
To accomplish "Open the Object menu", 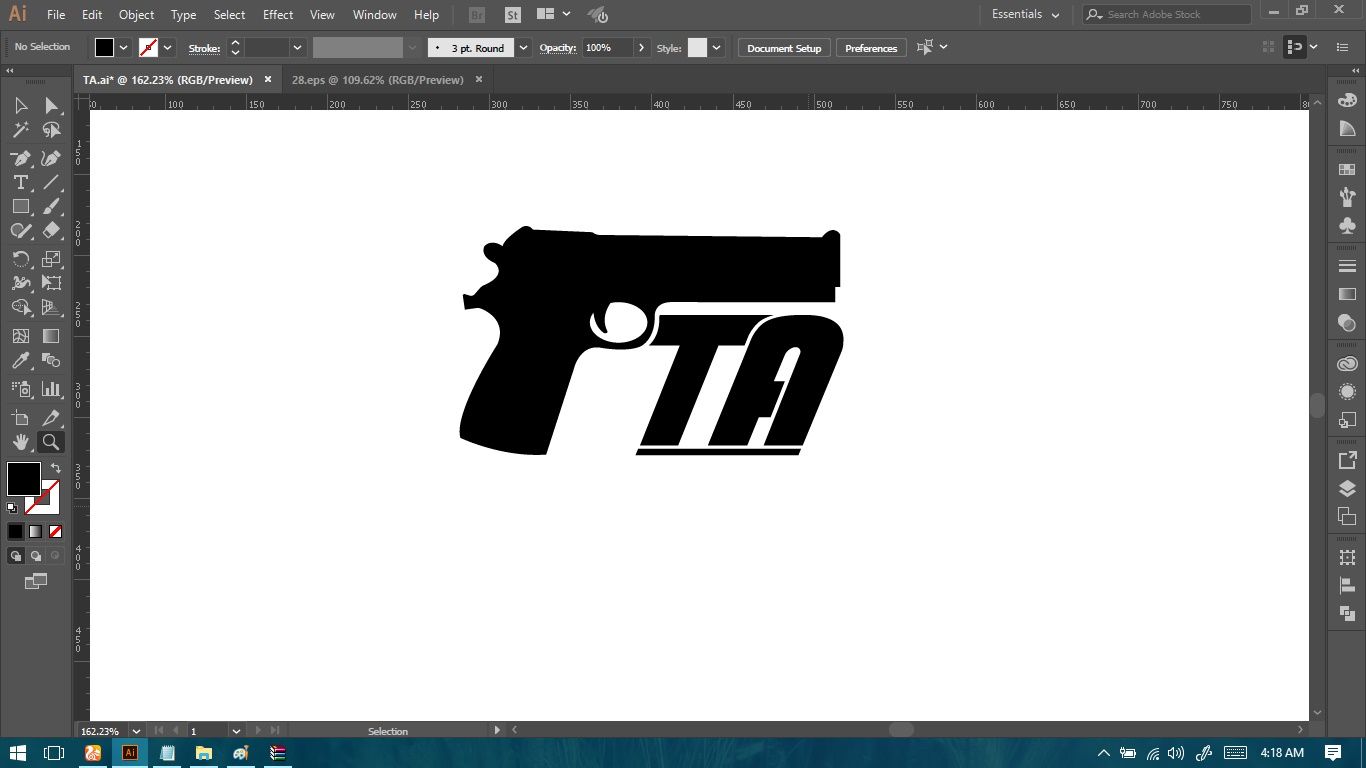I will click(x=136, y=15).
